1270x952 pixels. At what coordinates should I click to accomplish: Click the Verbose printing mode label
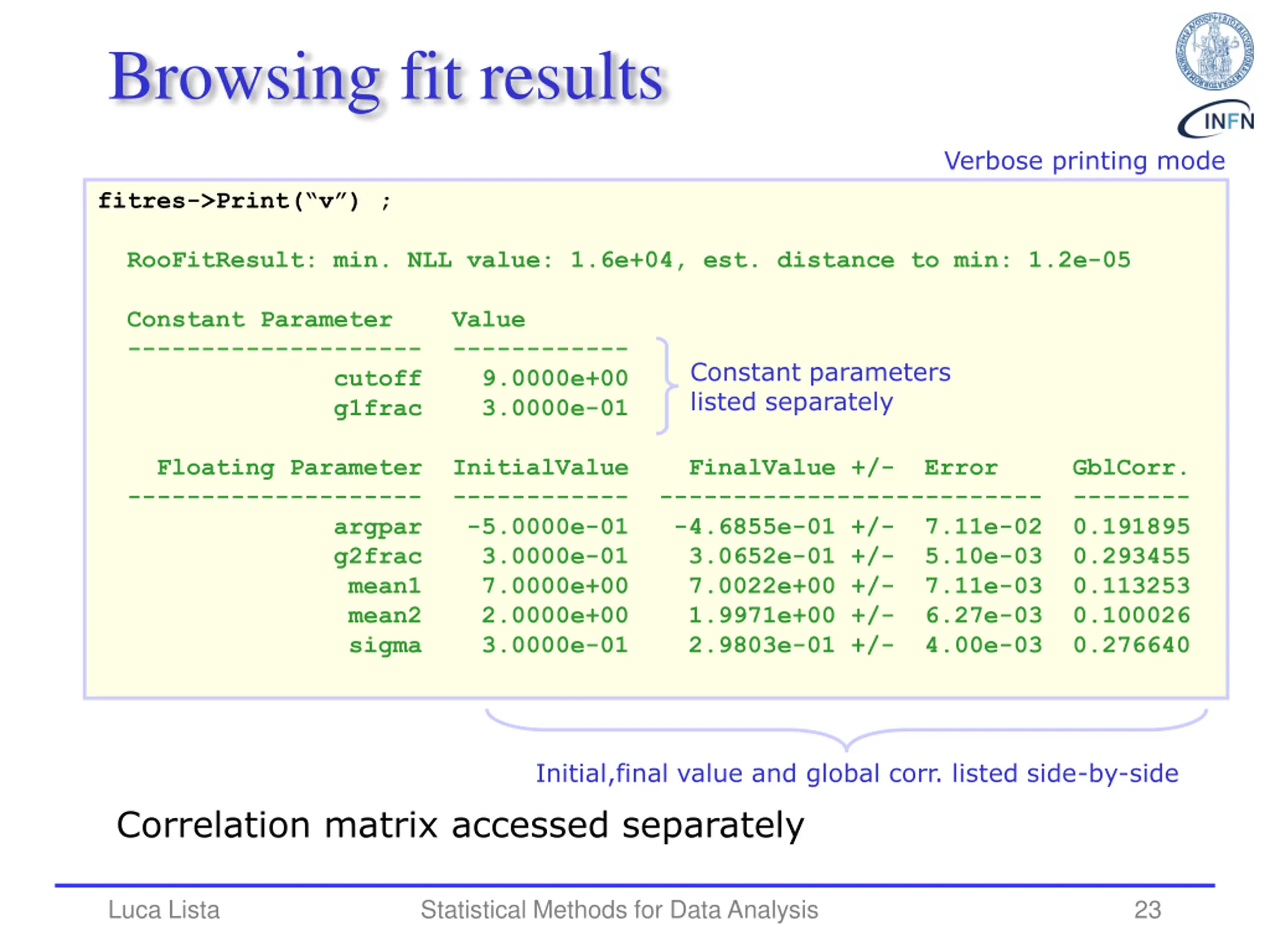tap(1084, 161)
